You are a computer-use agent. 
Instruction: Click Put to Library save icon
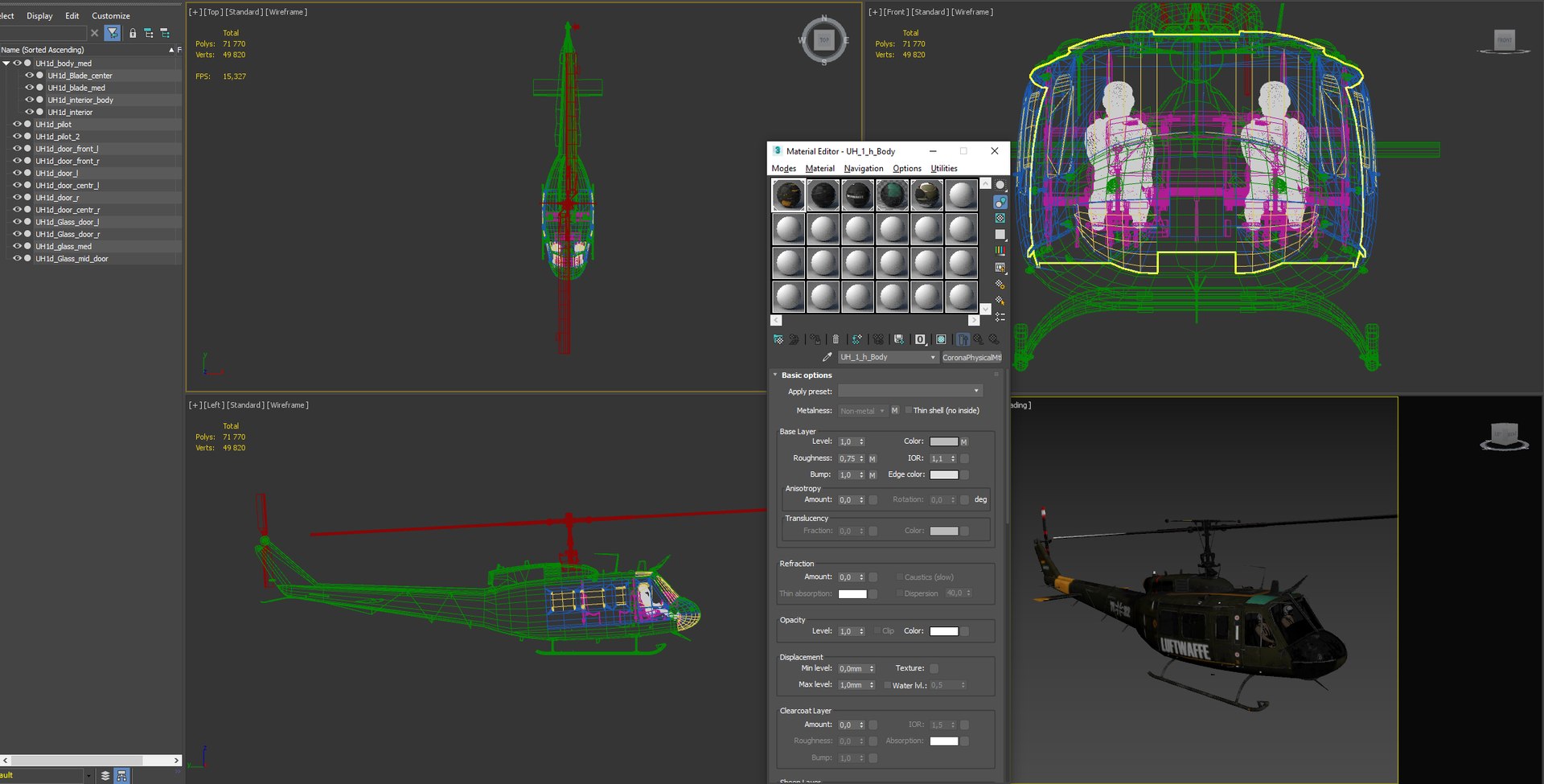coord(899,339)
